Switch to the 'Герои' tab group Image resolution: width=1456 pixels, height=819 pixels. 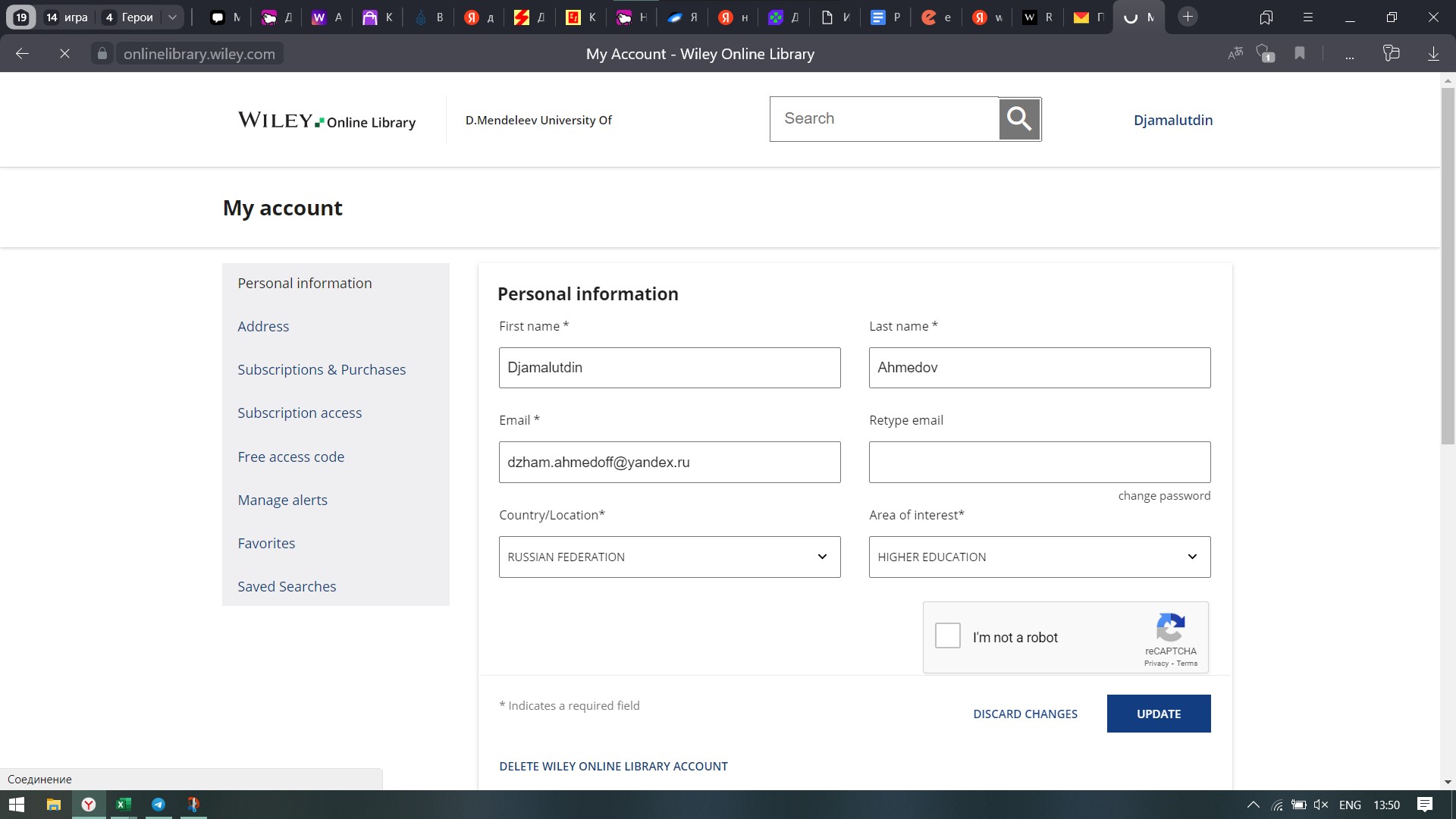pyautogui.click(x=129, y=17)
